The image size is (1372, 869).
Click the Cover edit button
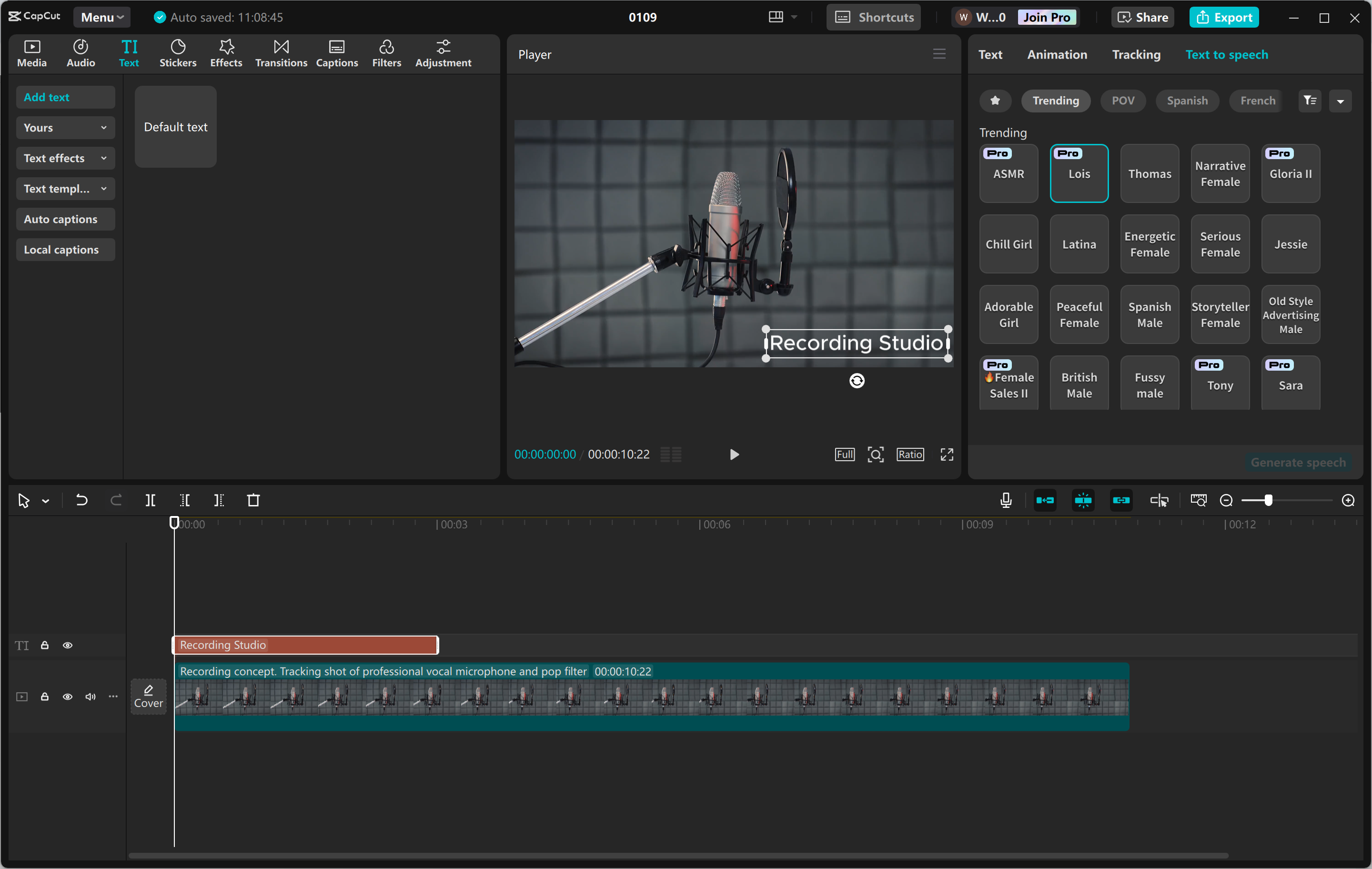click(148, 696)
